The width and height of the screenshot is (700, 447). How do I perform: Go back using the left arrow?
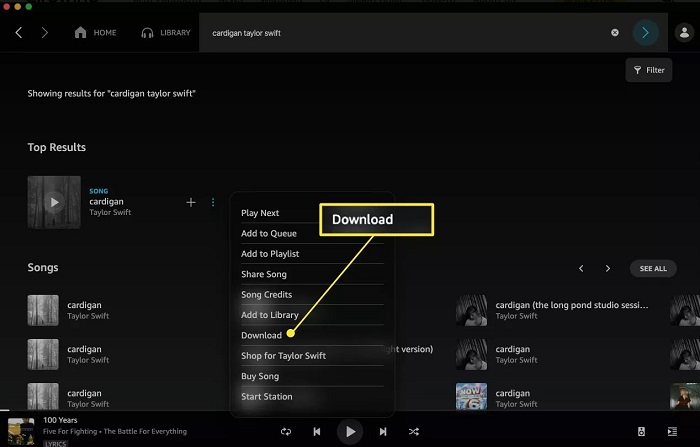point(19,33)
